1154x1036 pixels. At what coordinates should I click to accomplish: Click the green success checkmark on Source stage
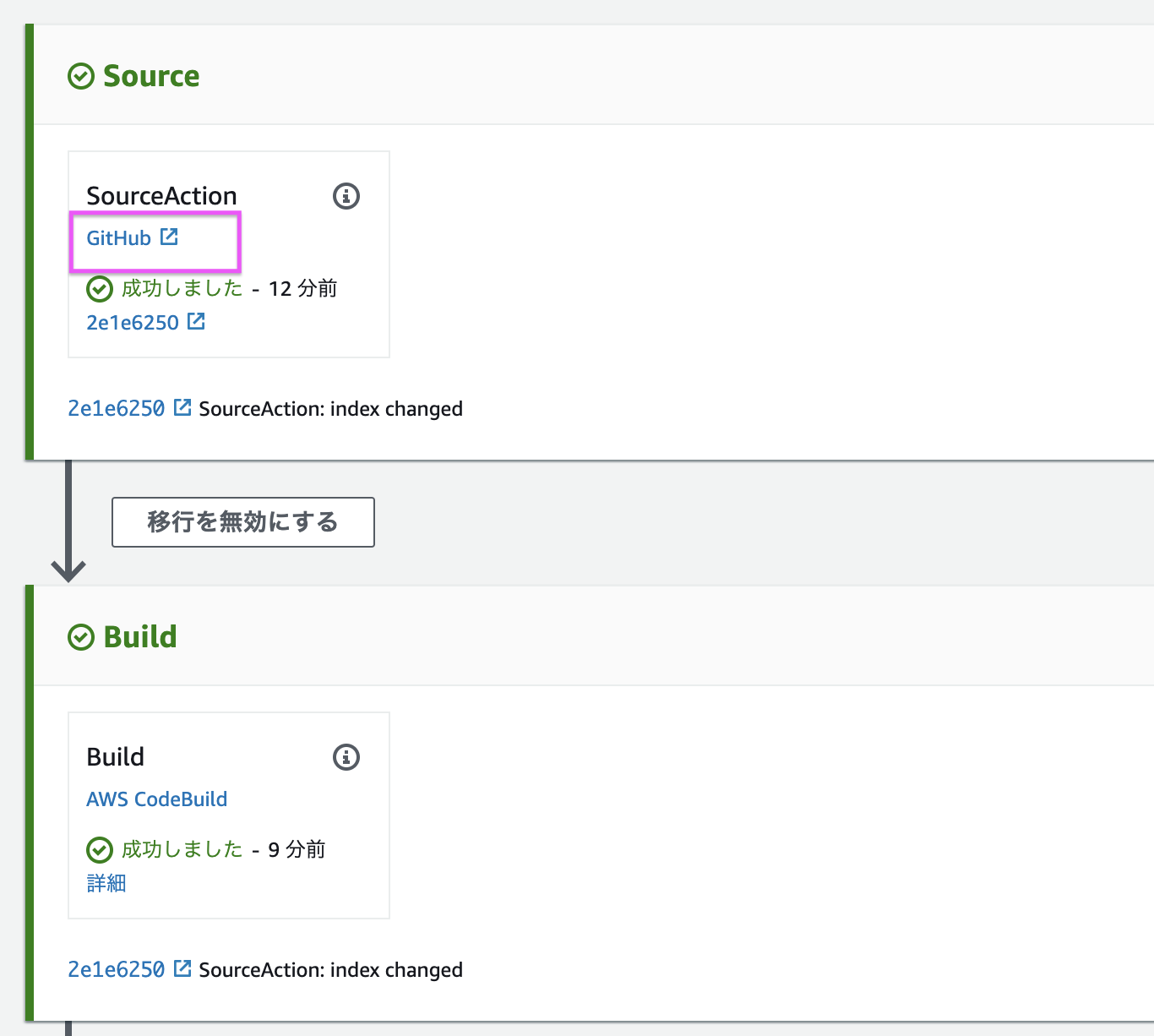pos(80,75)
